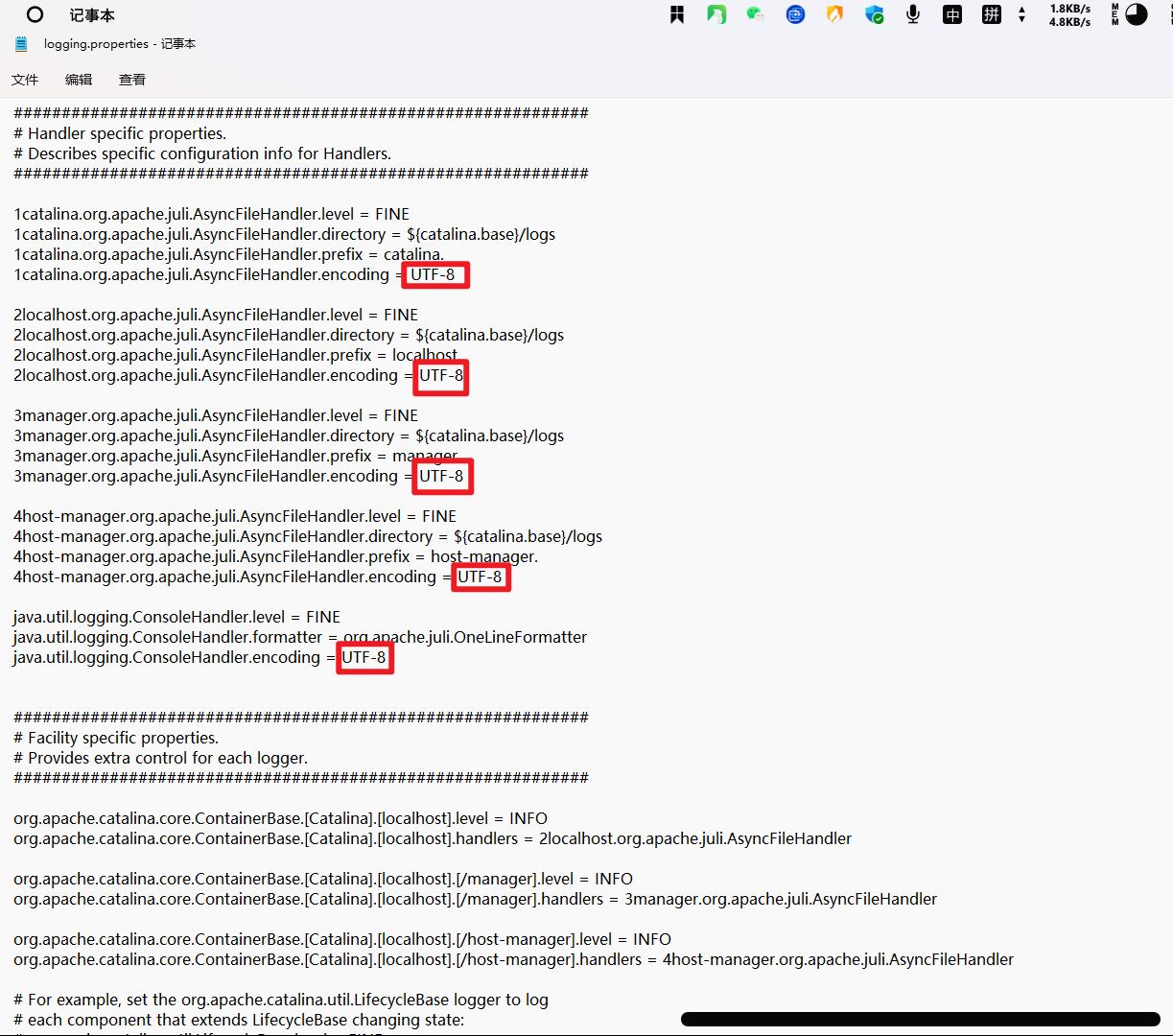Click the 2localhost AsyncFileHandler.level line
Viewport: 1173px width, 1036px height.
216,315
